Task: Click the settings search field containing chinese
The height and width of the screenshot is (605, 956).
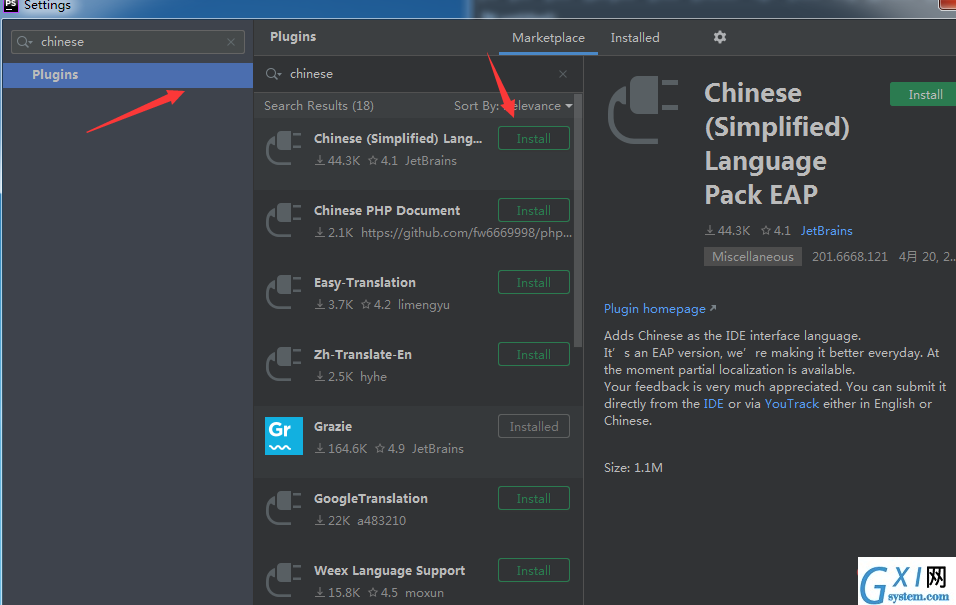Action: [128, 42]
